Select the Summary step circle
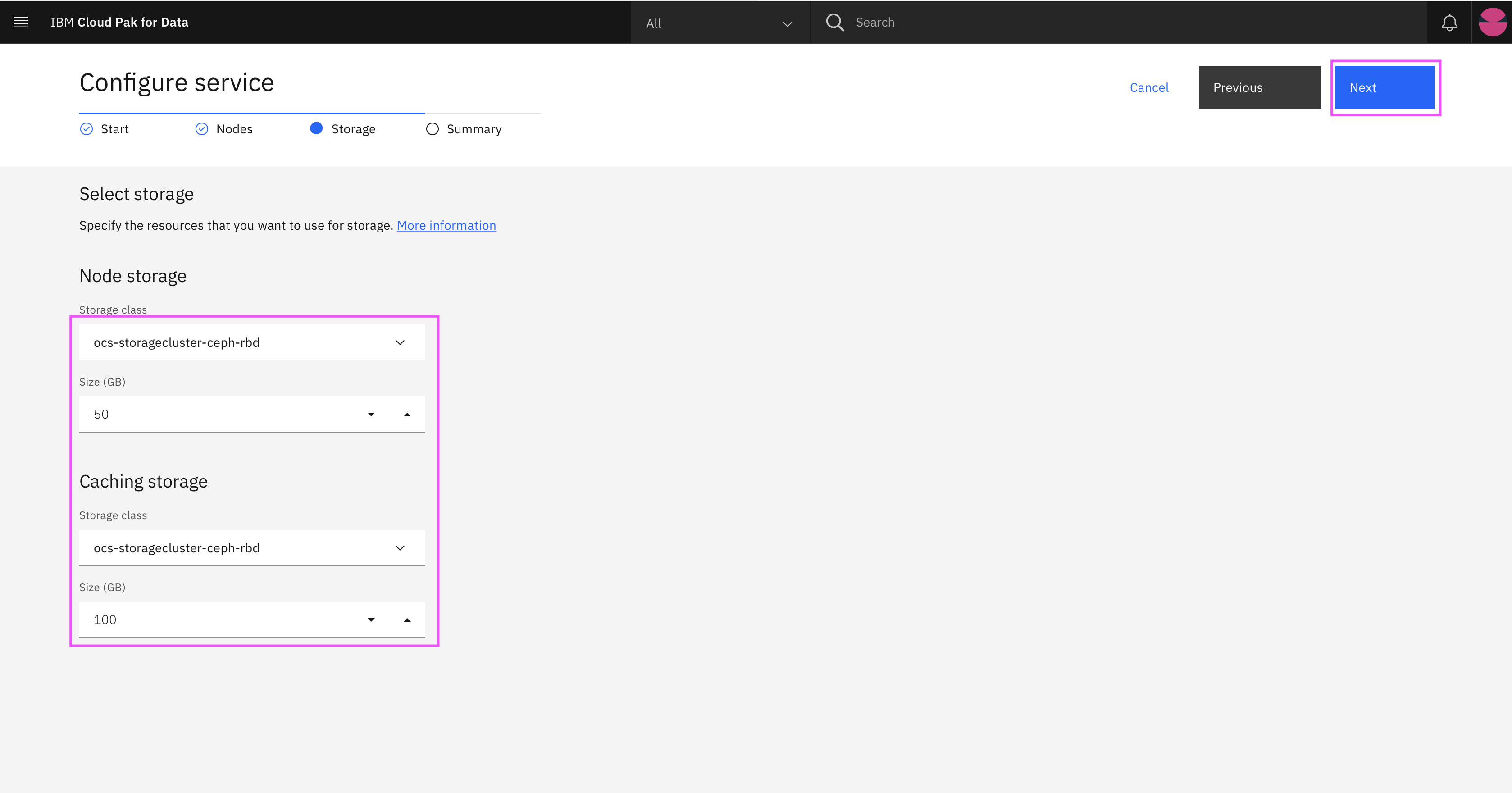Viewport: 1512px width, 793px height. pos(432,129)
